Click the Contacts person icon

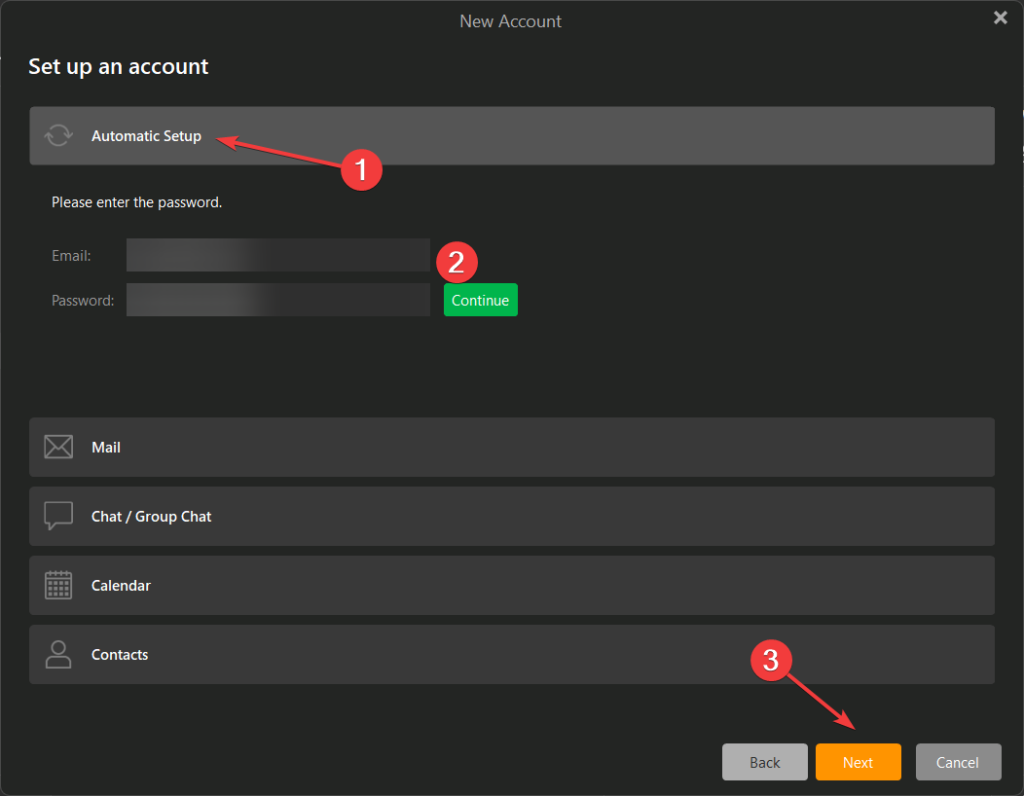58,654
